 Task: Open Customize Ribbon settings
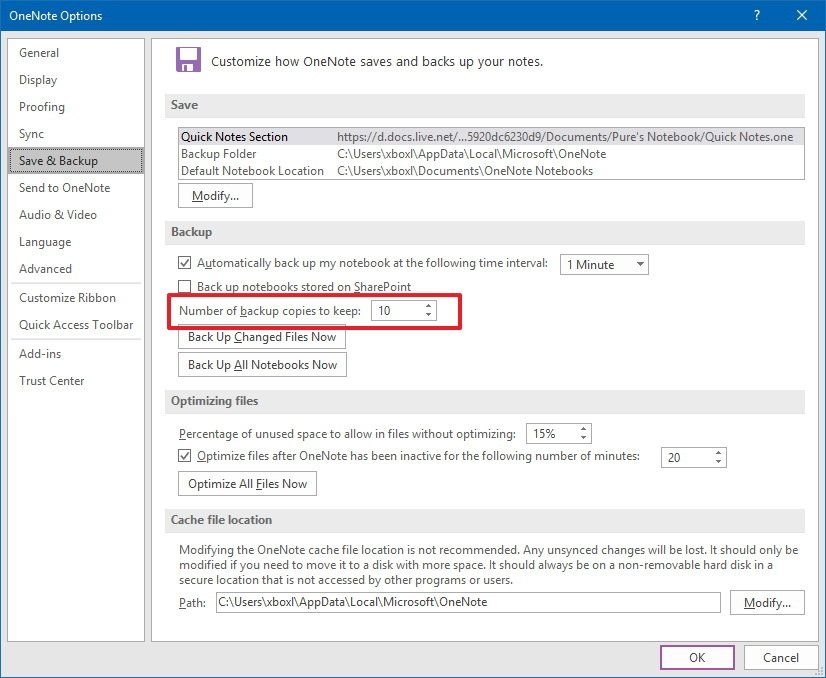tap(63, 297)
